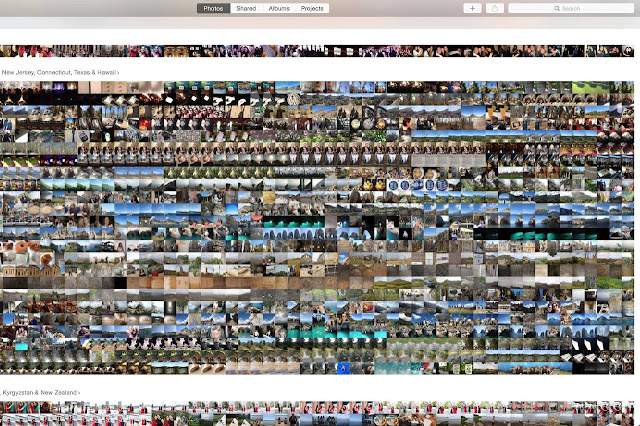Open the share button in toolbar

coord(495,8)
